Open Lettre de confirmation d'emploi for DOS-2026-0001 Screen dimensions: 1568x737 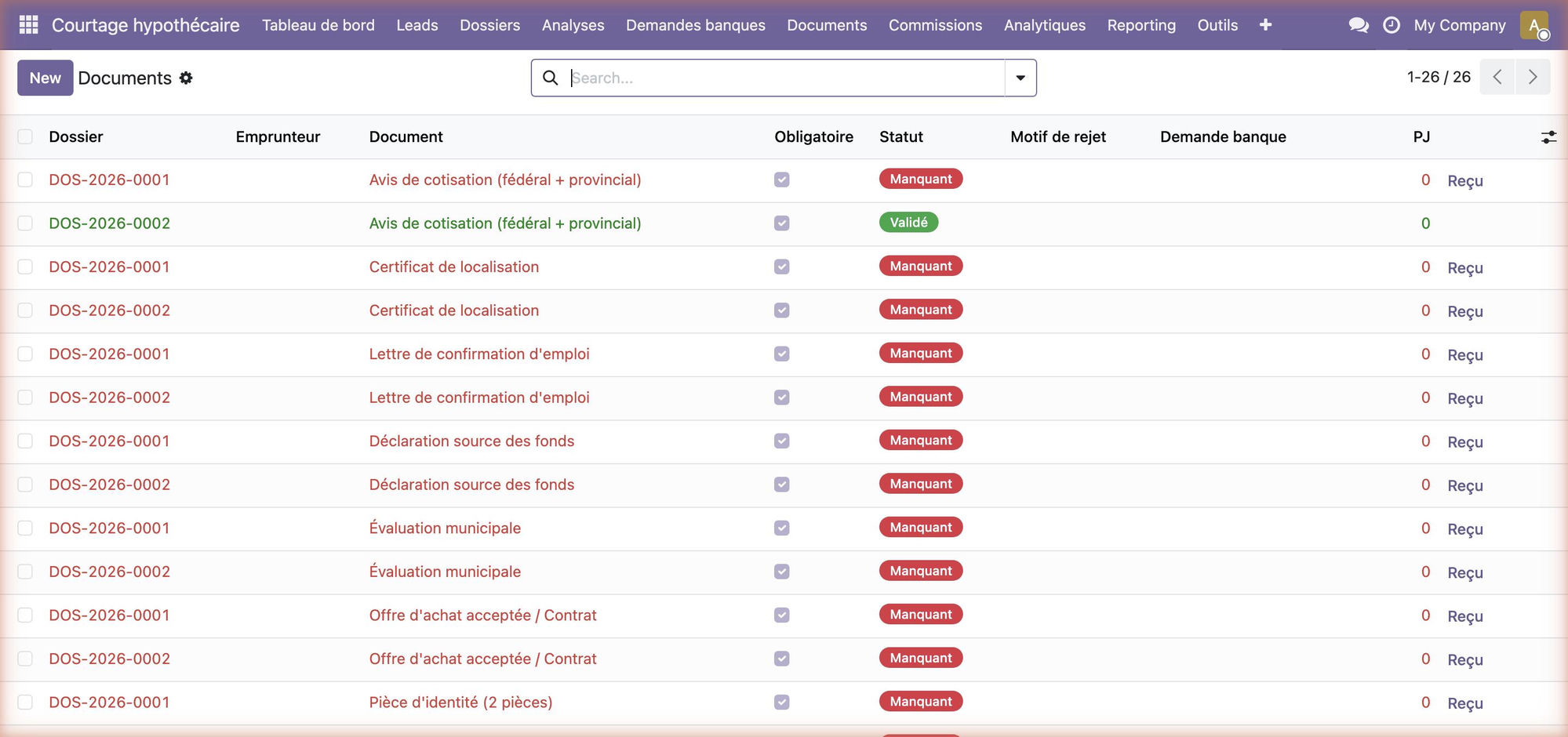tap(479, 354)
